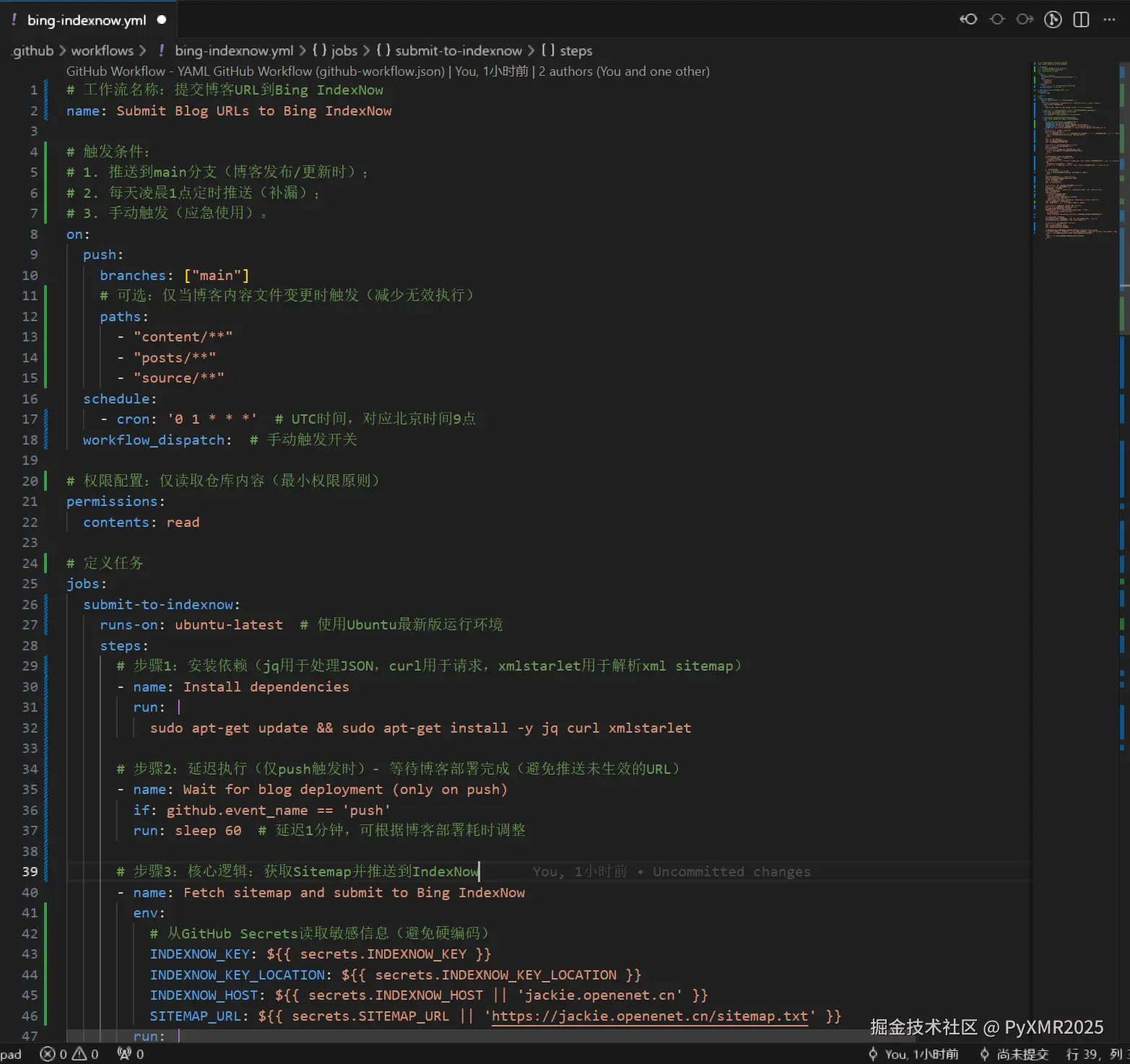Click the blame 'You, 1小时前' status bar item

914,1054
